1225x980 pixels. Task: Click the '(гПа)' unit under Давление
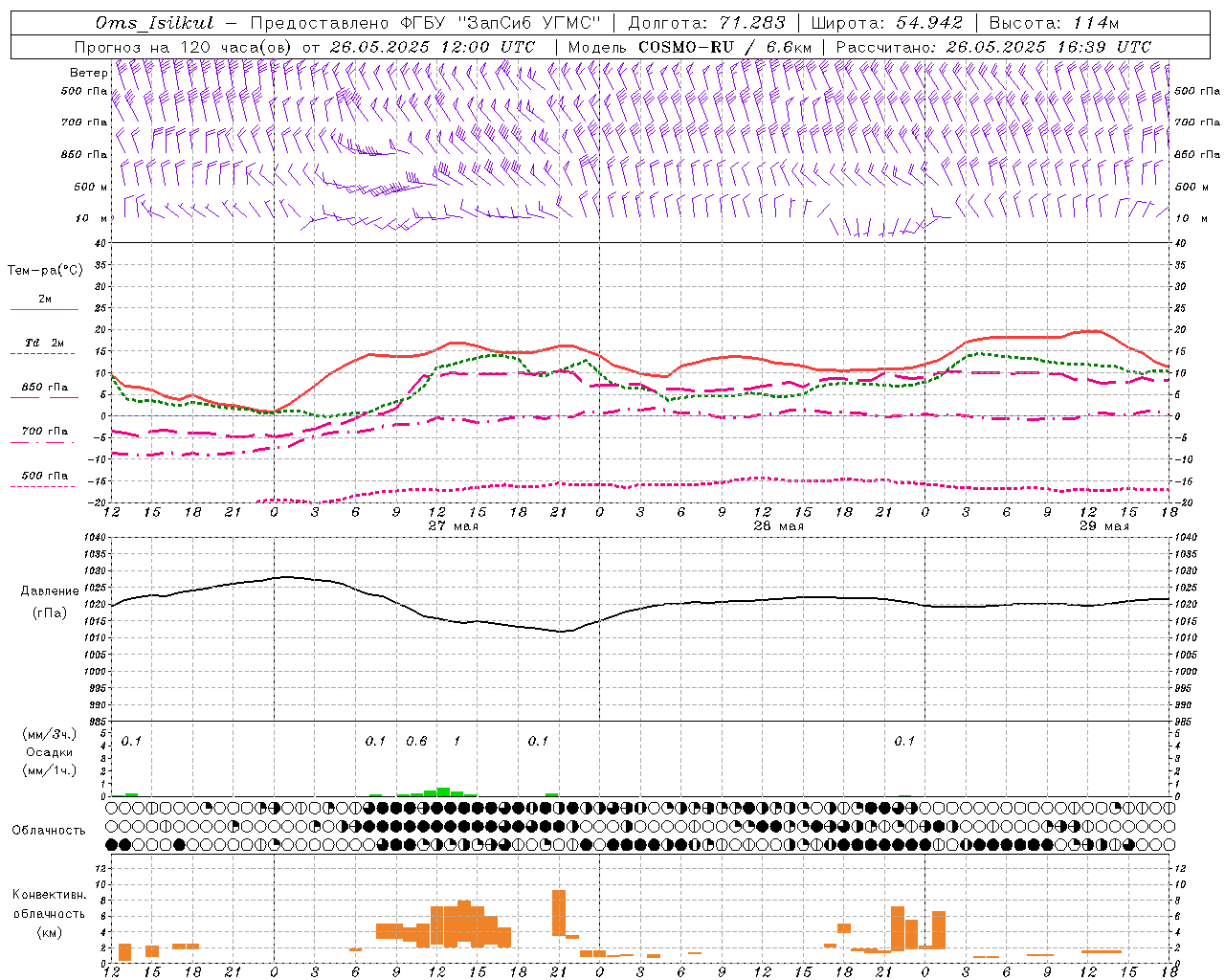pos(50,613)
